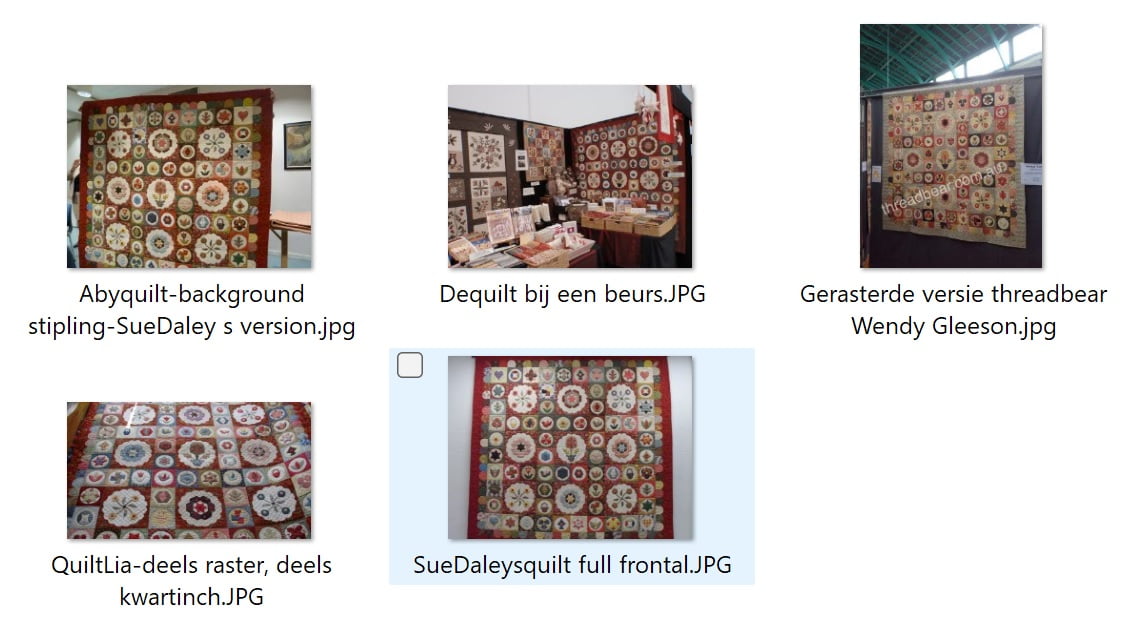1134x629 pixels.
Task: Click the threadbear.com.au watermark on the quilt photo
Action: (942, 188)
